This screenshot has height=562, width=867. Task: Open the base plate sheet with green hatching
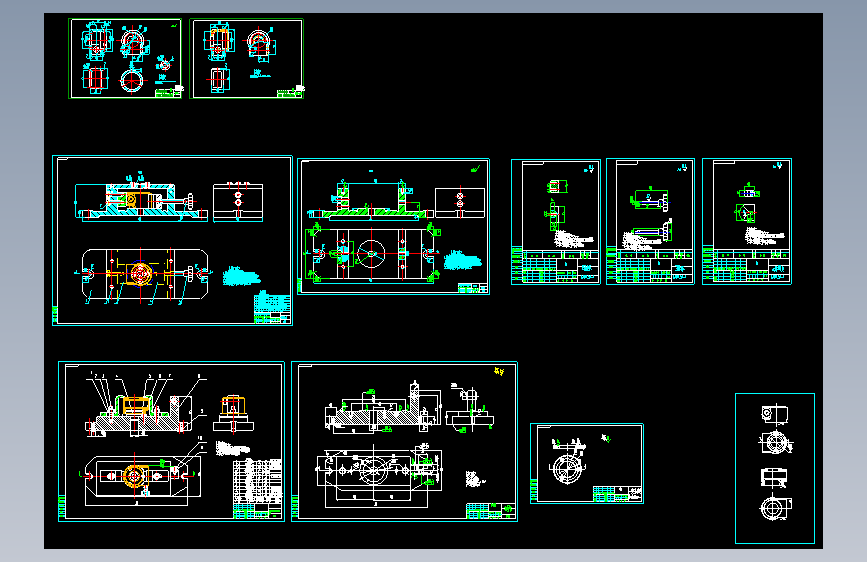pos(393,226)
